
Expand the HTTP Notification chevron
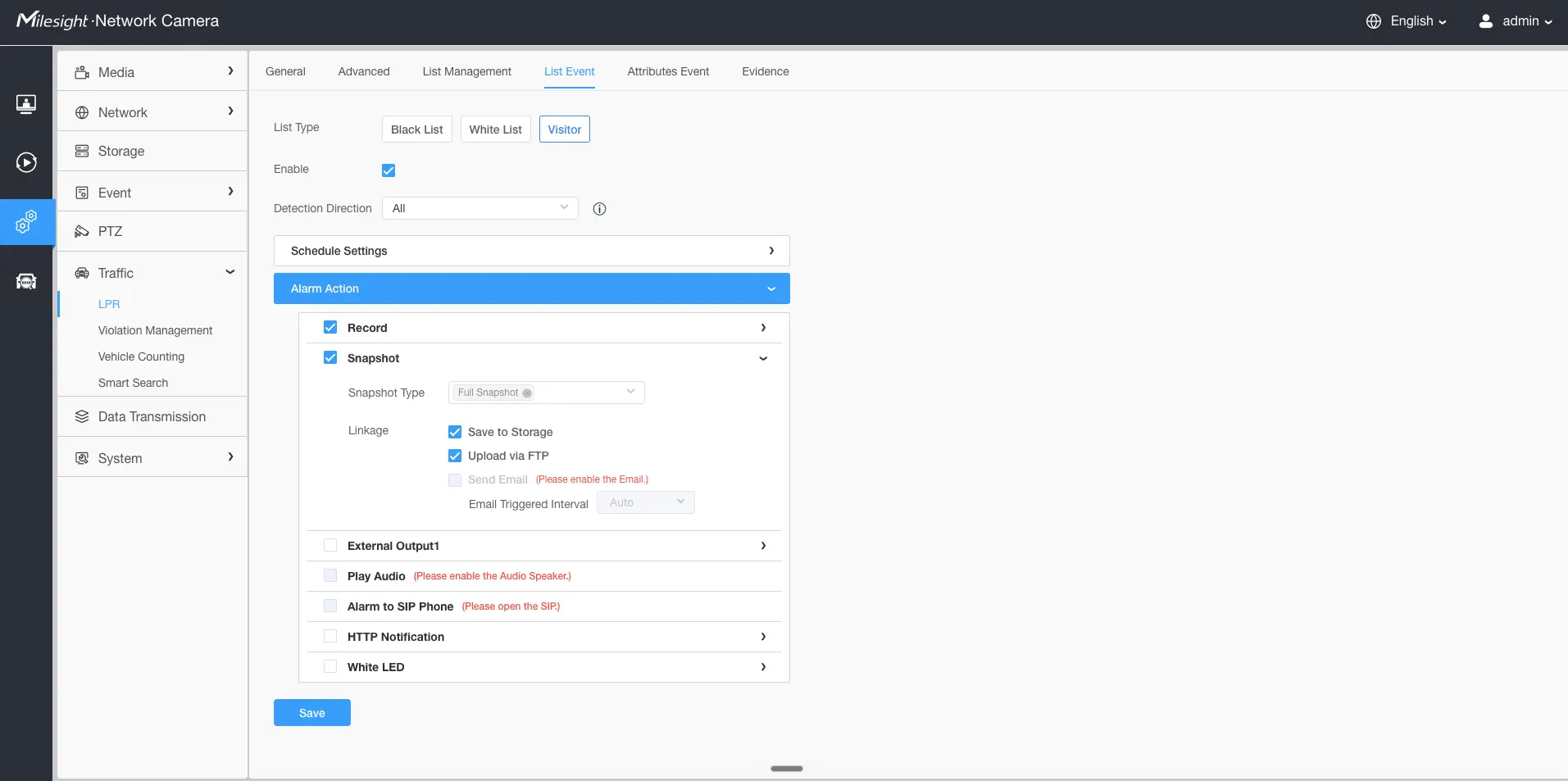coord(763,637)
